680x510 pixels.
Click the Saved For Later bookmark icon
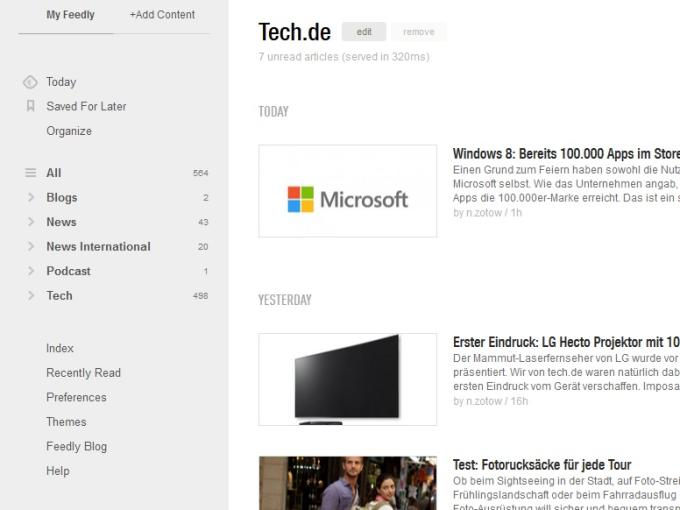pos(30,106)
